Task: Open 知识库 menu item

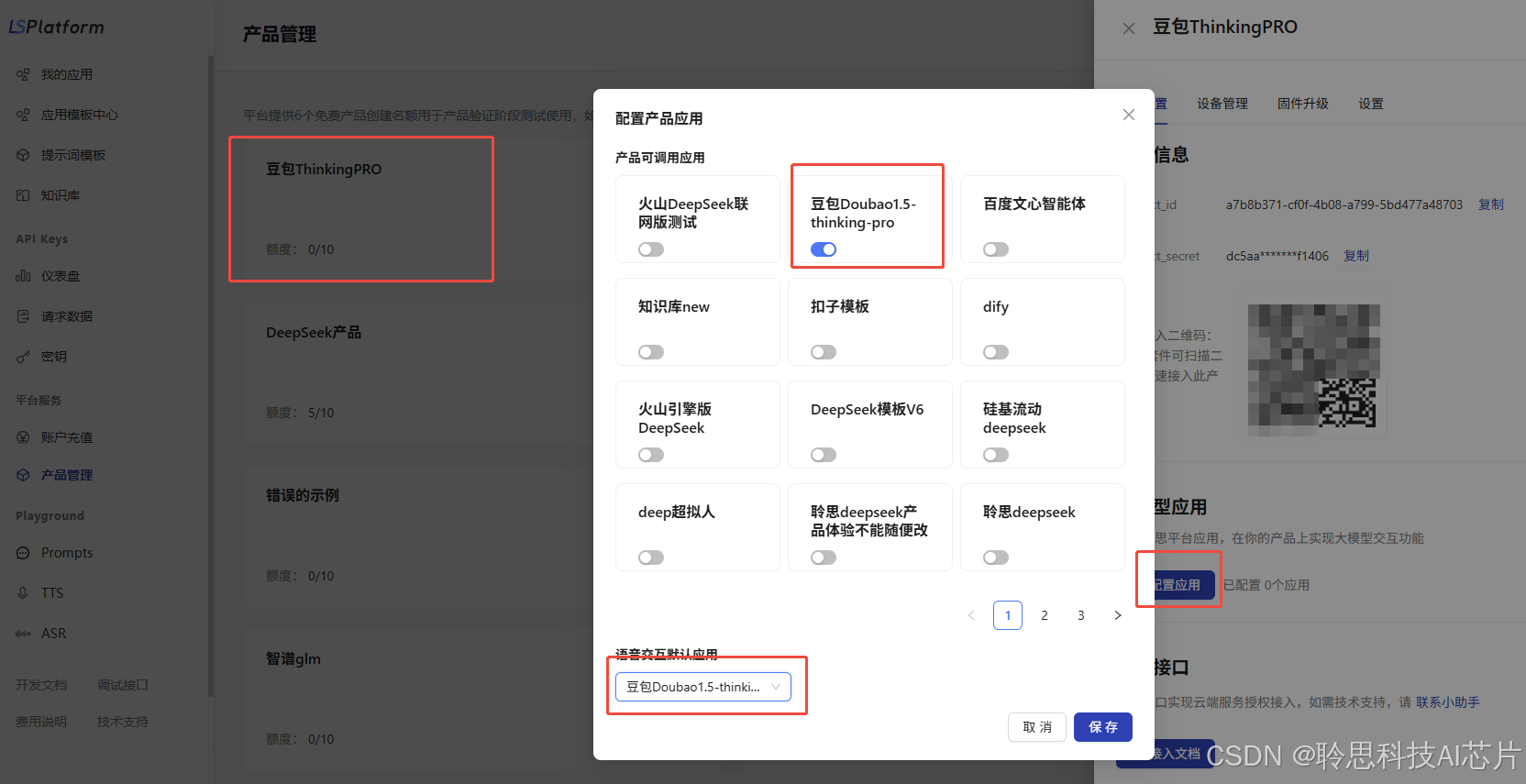Action: pyautogui.click(x=61, y=195)
